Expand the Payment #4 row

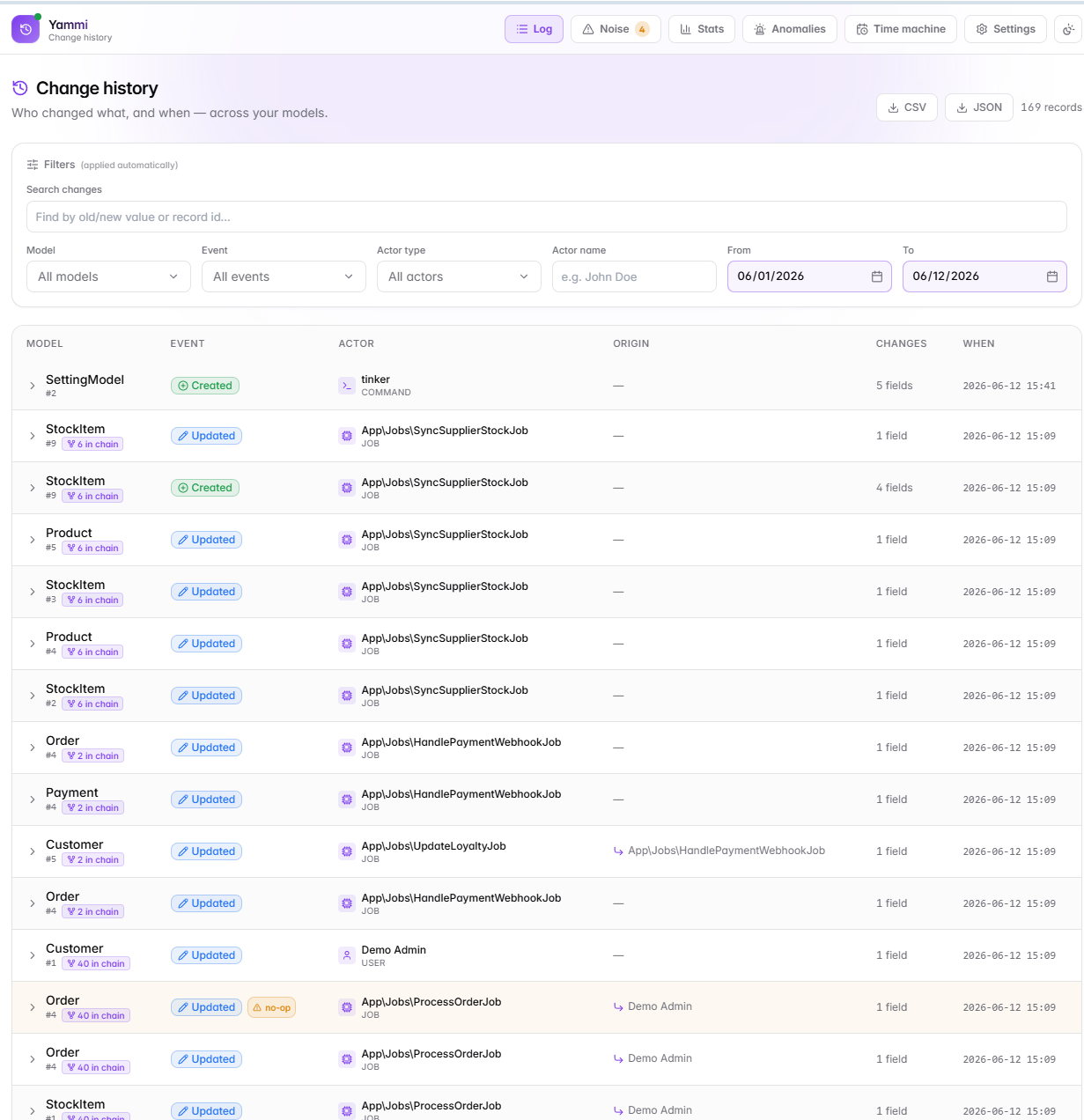(x=33, y=799)
